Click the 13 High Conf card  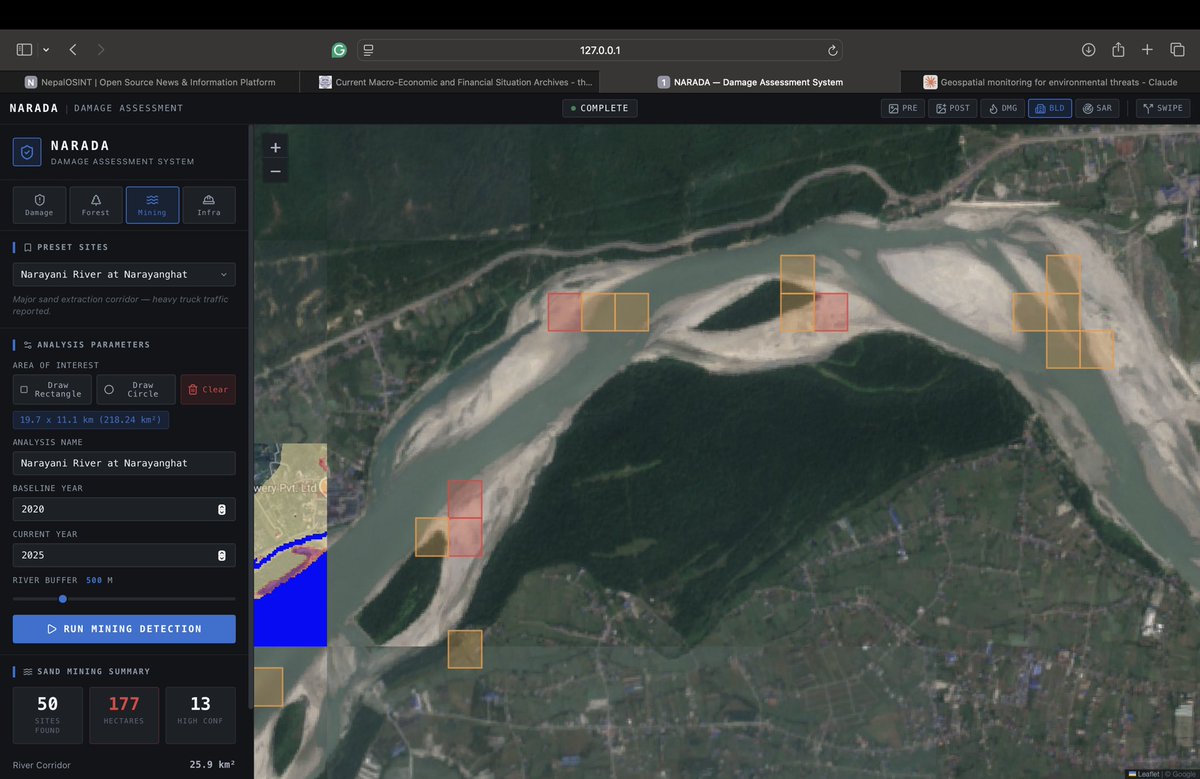pyautogui.click(x=200, y=715)
